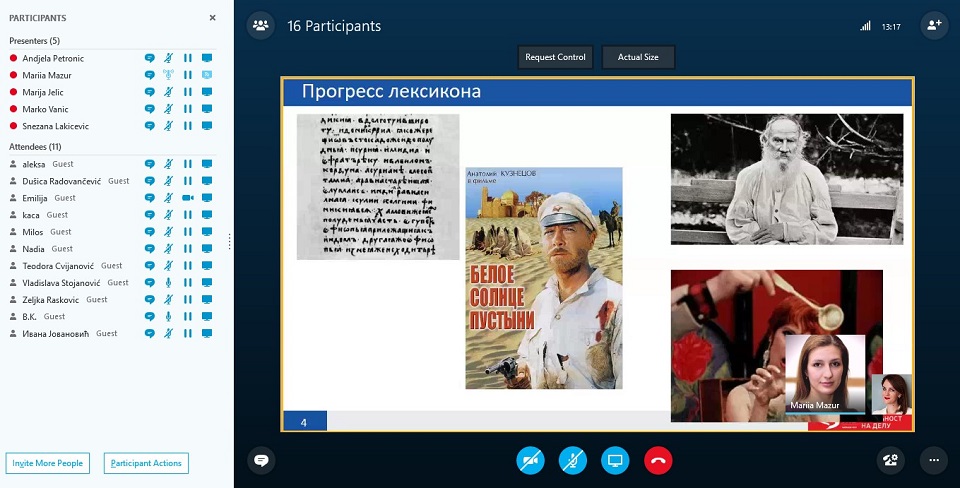Select presenter Marija Jelic

[x=43, y=92]
